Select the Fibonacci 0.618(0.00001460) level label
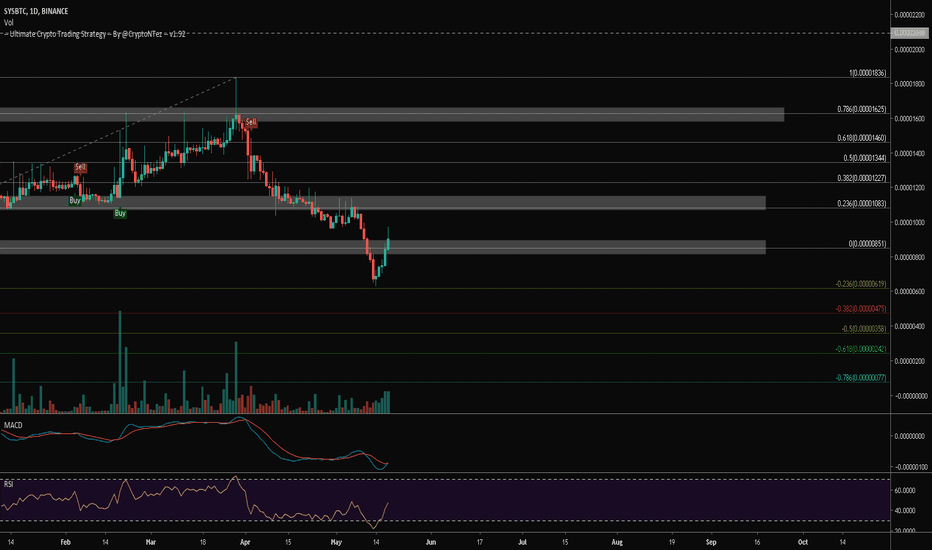Image resolution: width=932 pixels, height=550 pixels. [x=861, y=138]
